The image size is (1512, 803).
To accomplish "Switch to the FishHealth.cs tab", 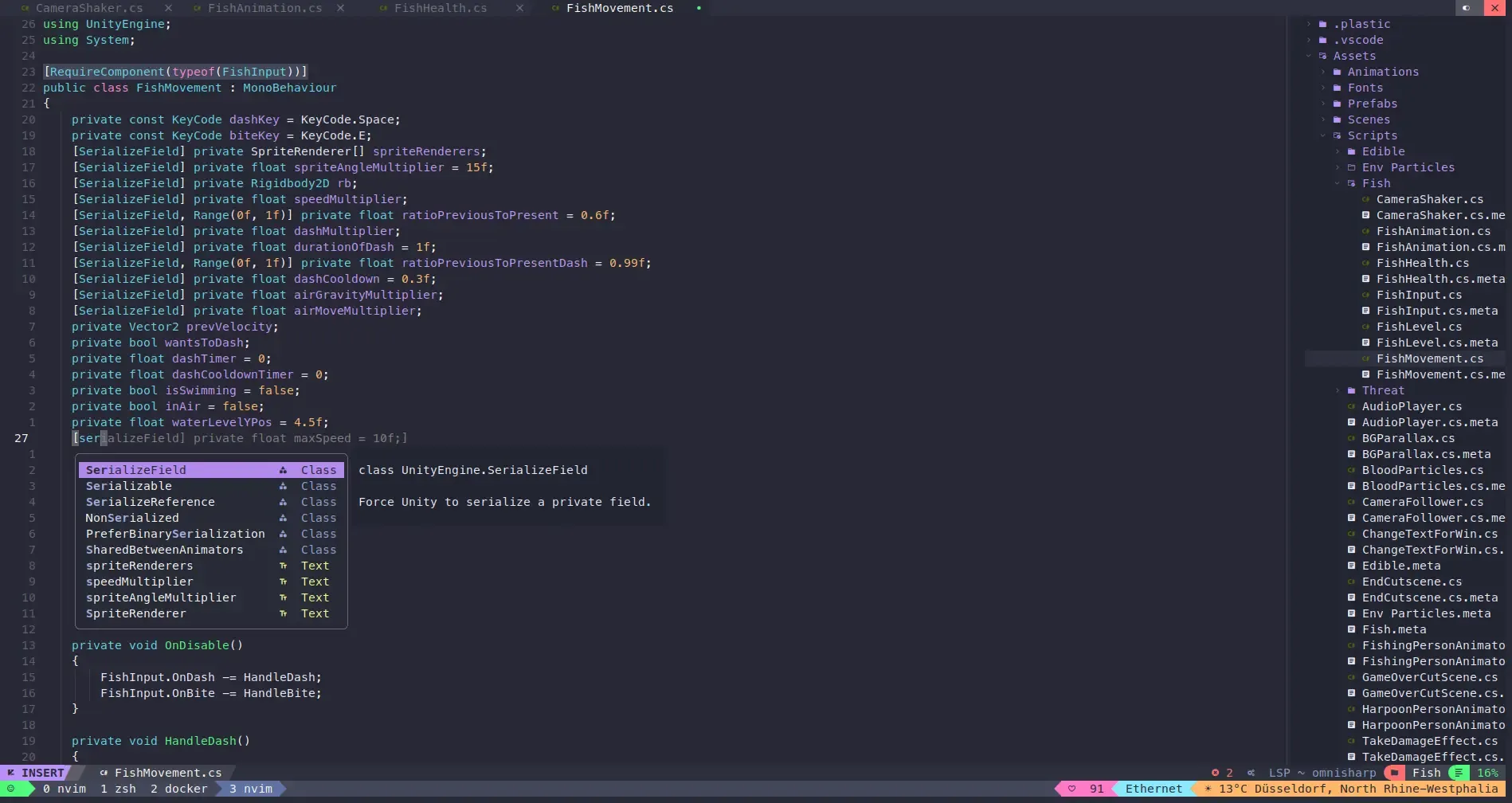I will click(x=440, y=8).
